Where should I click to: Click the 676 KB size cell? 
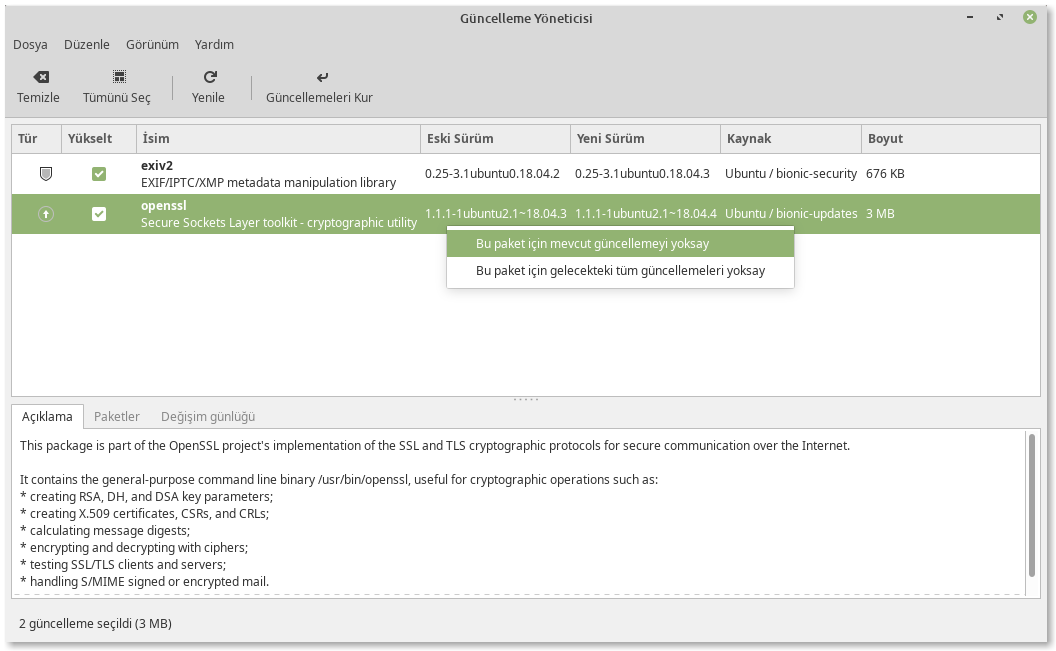[885, 174]
